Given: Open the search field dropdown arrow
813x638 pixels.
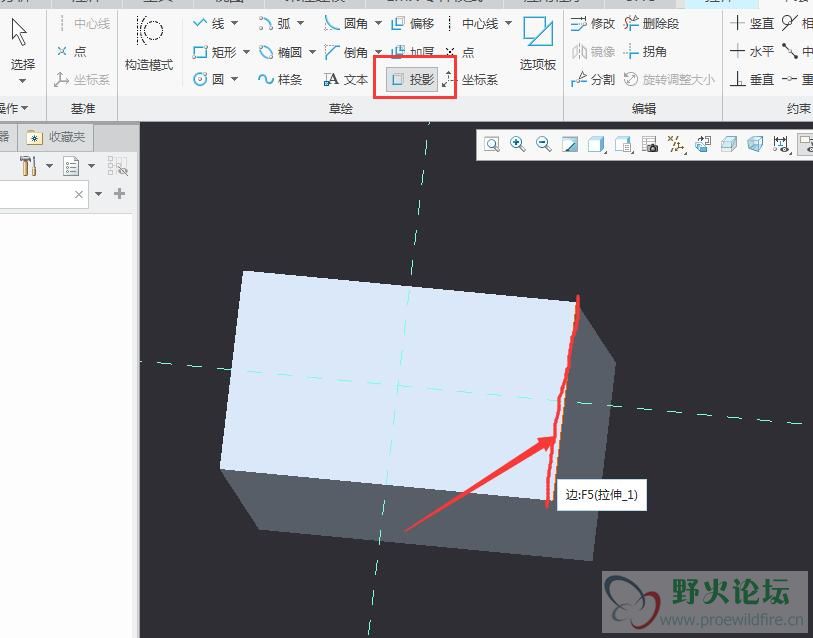Looking at the screenshot, I should [x=99, y=195].
